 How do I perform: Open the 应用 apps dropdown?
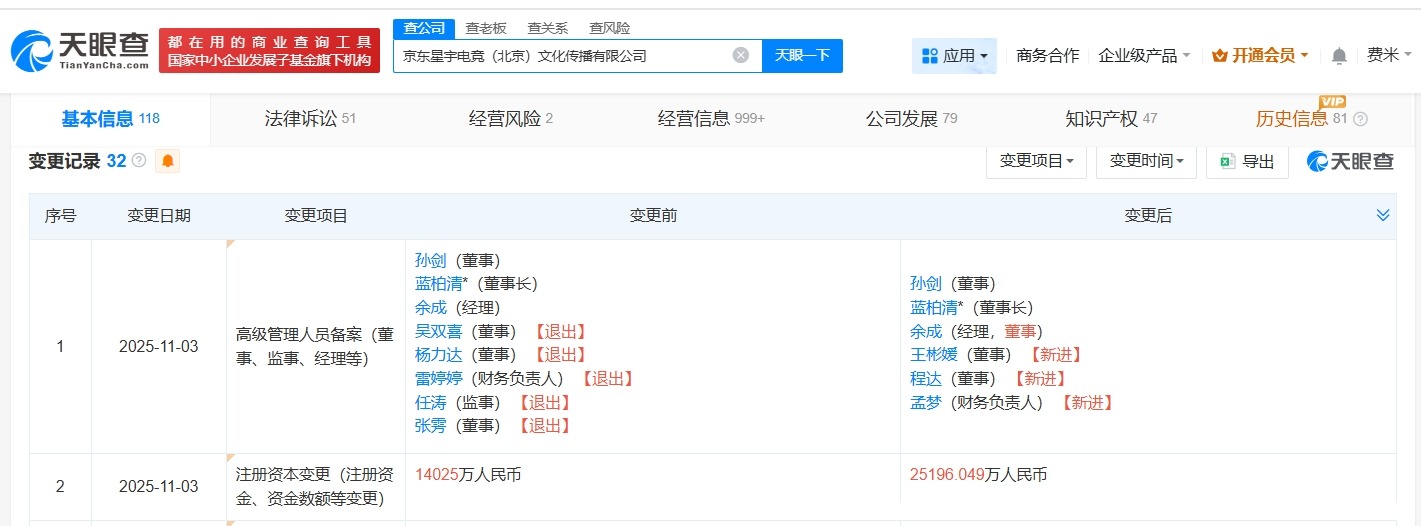pyautogui.click(x=954, y=56)
